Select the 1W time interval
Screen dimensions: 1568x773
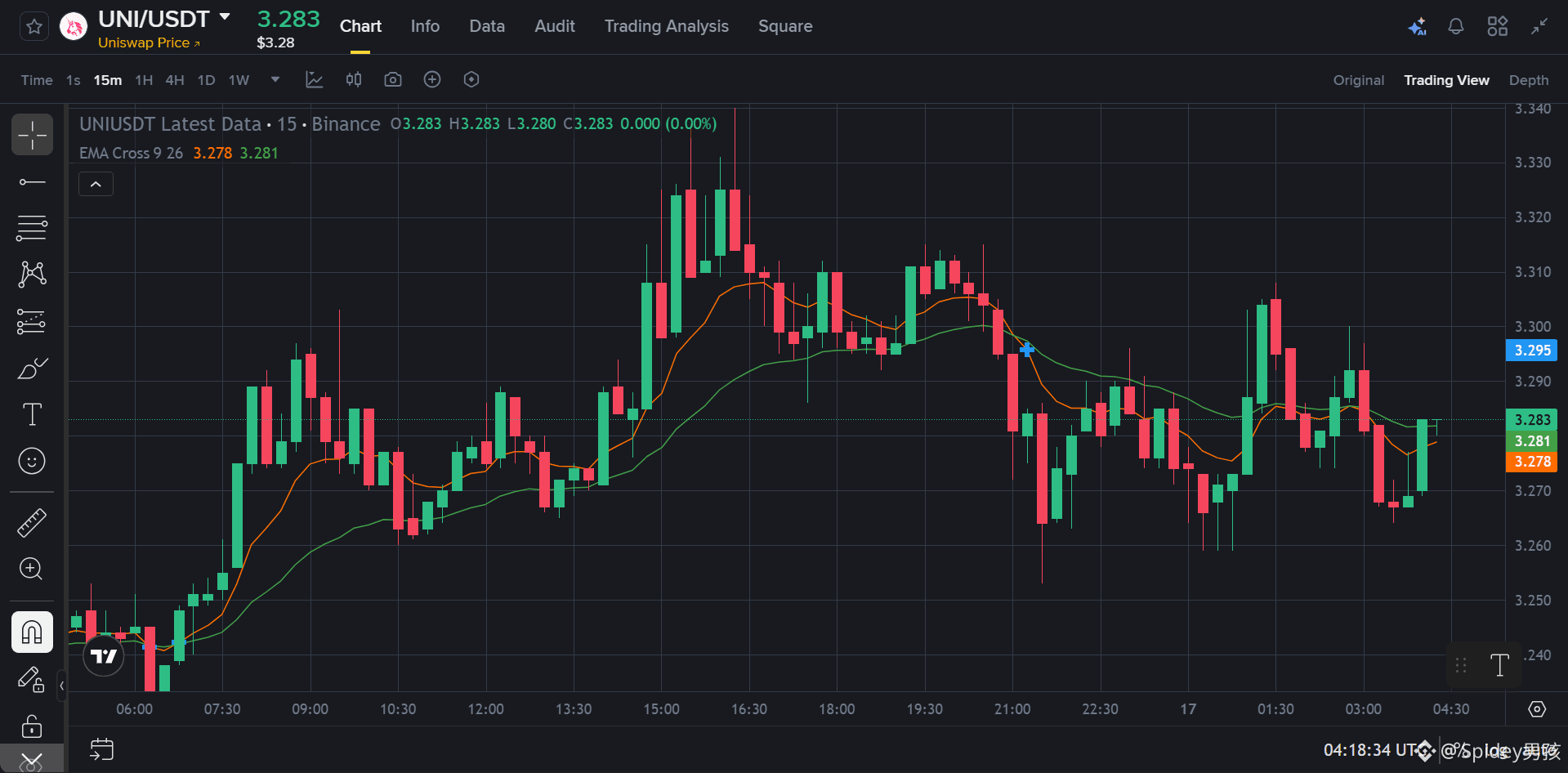239,80
